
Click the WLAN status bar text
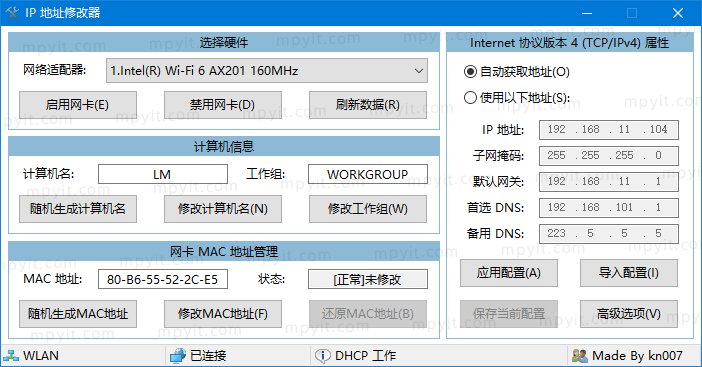coord(41,356)
